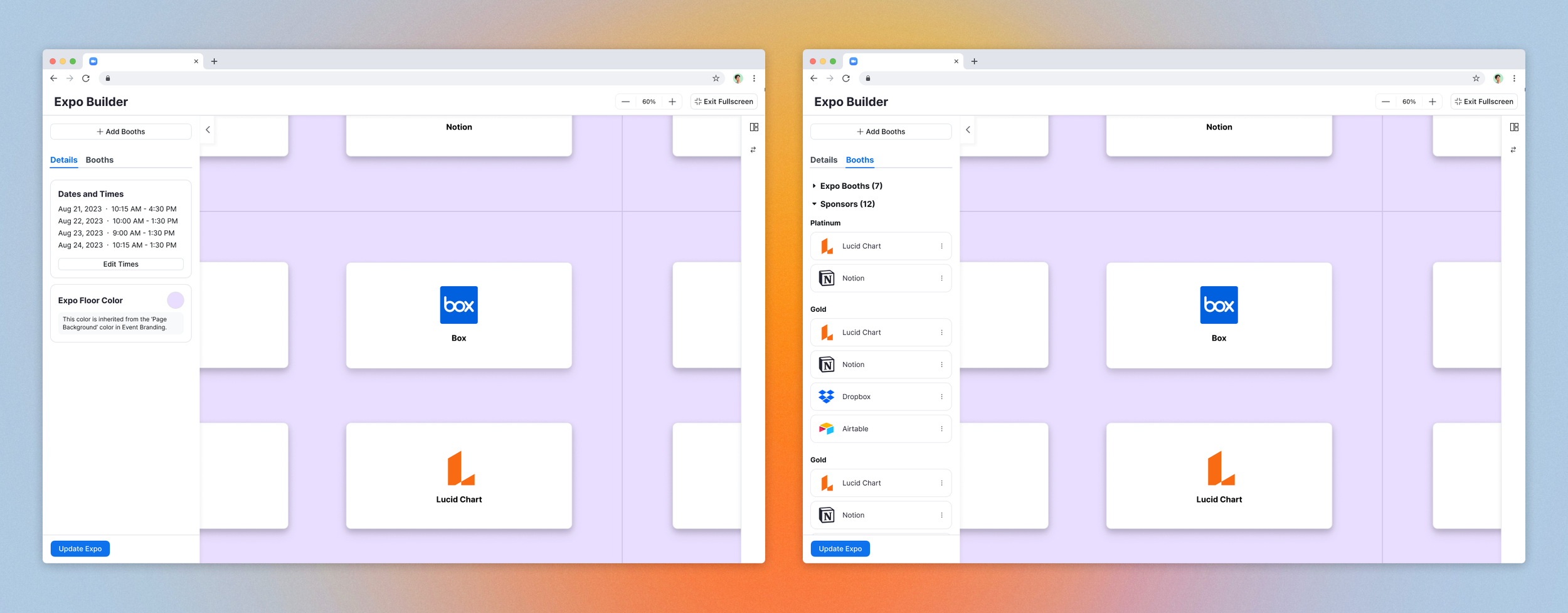Open the Expo Floor Color swatch
This screenshot has width=1568, height=613.
point(176,301)
